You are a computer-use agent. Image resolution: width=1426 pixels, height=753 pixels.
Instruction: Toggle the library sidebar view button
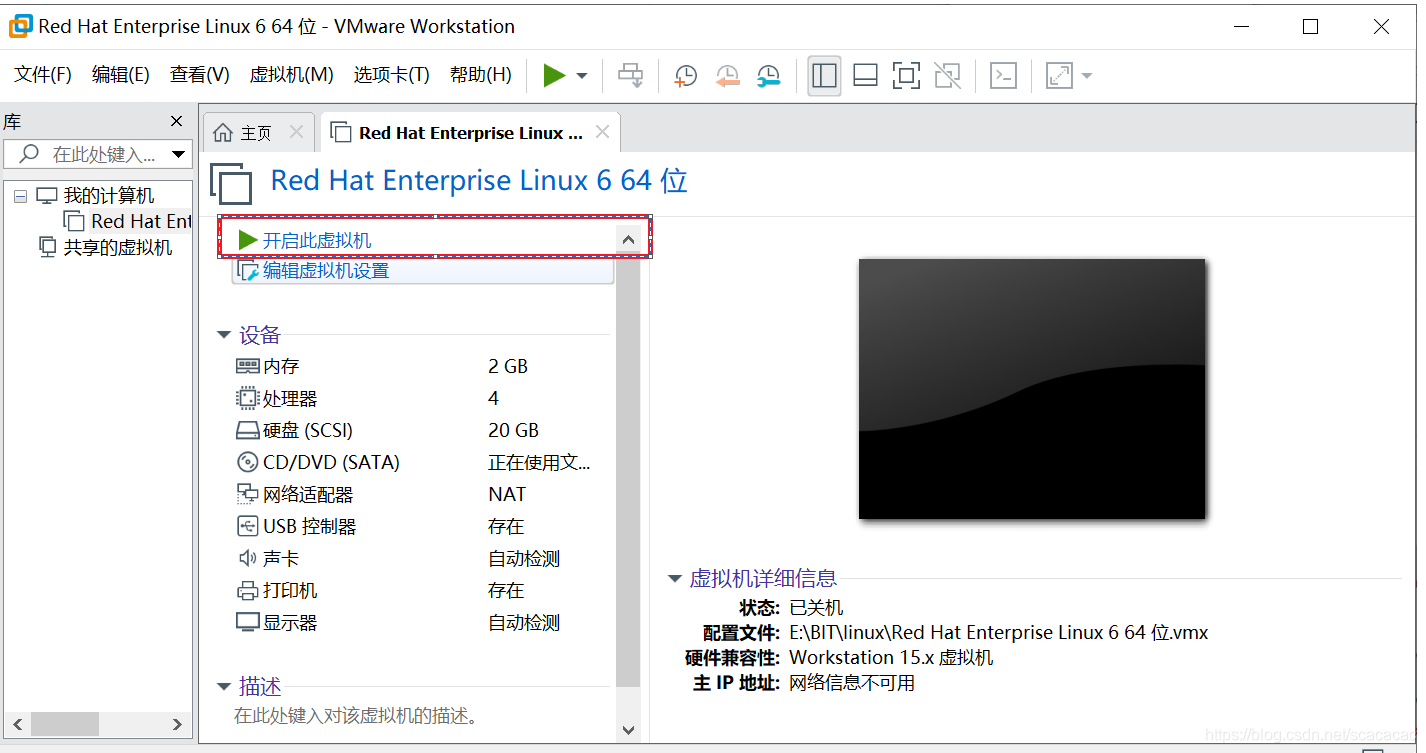[825, 75]
